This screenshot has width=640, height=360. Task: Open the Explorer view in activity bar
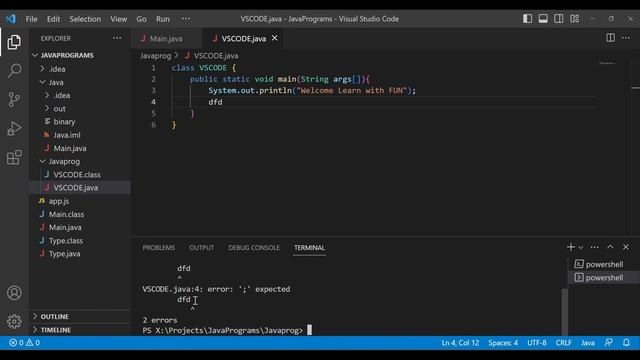14,42
